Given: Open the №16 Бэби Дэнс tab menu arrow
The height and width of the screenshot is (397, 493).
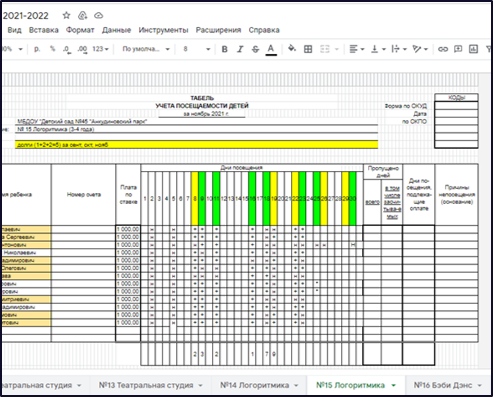Looking at the screenshot, I should click(x=479, y=385).
